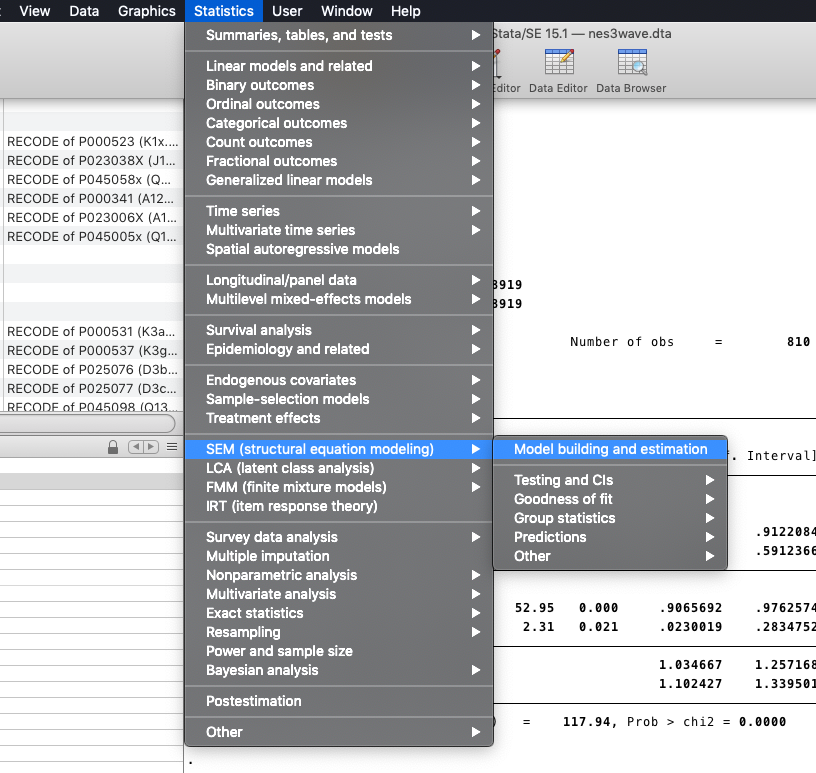This screenshot has width=816, height=773.
Task: Choose Categorical outcomes
Action: [x=339, y=123]
